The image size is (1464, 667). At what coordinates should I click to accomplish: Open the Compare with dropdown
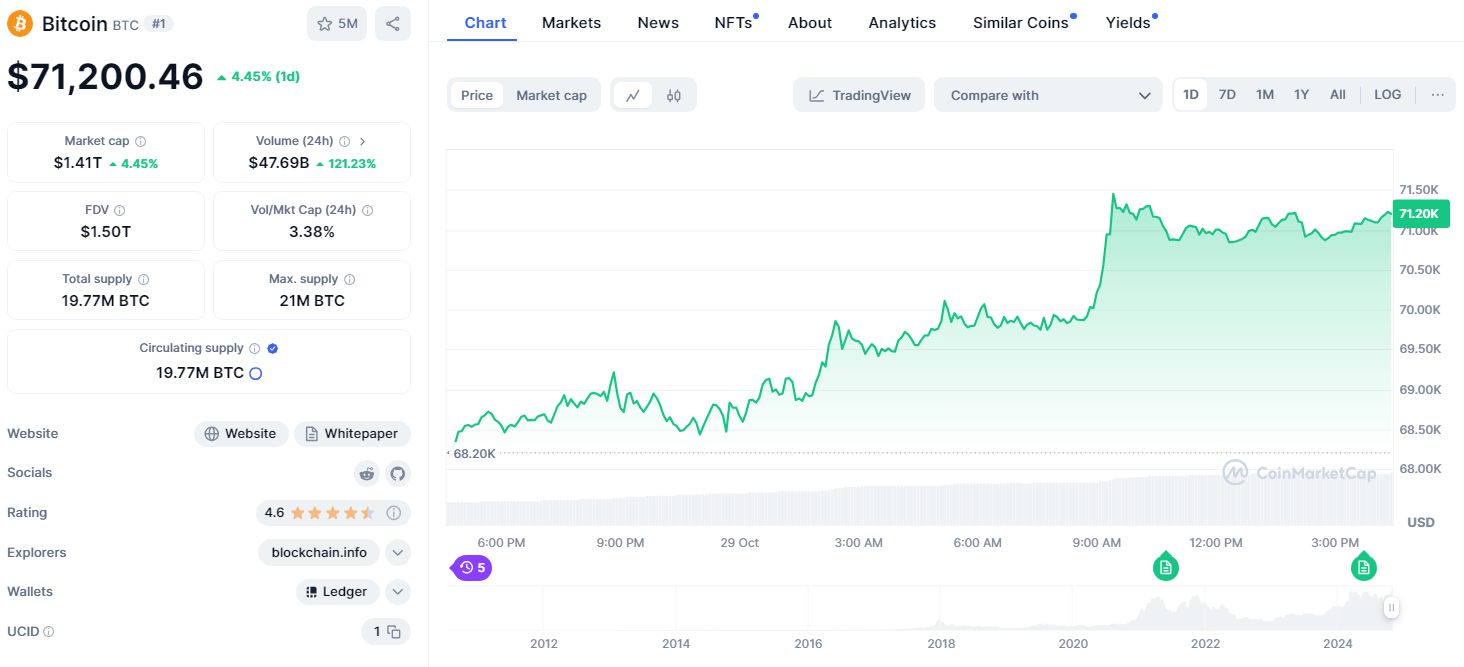click(x=1049, y=95)
